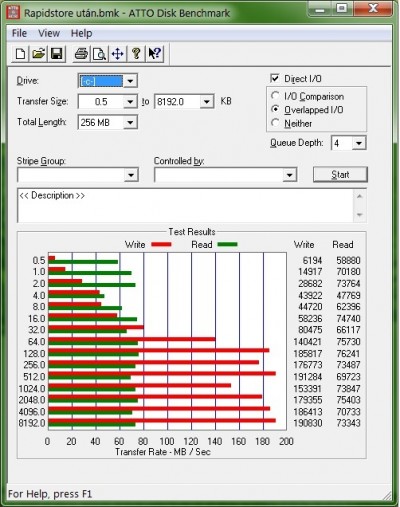Click the write value 190830
The height and width of the screenshot is (507, 400).
[307, 423]
